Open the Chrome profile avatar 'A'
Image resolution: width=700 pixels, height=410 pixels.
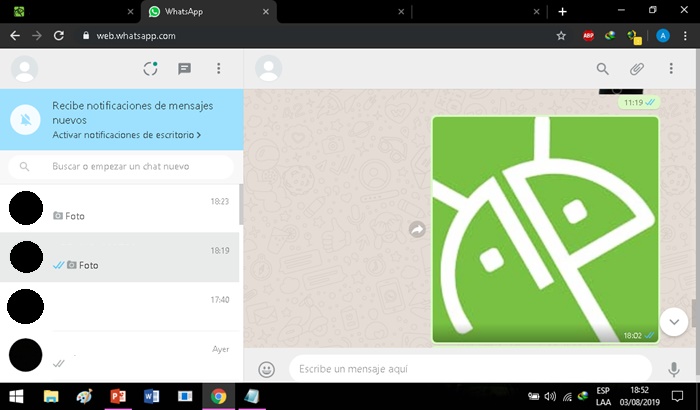tap(662, 36)
